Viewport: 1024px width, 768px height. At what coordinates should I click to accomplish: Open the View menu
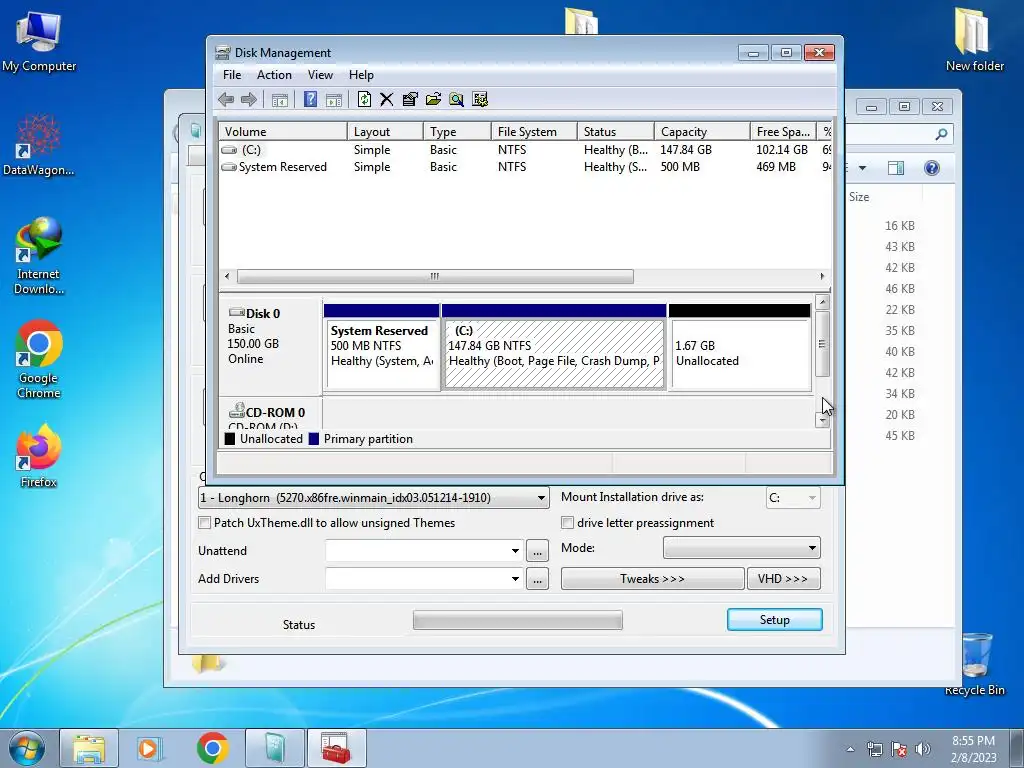pyautogui.click(x=320, y=74)
